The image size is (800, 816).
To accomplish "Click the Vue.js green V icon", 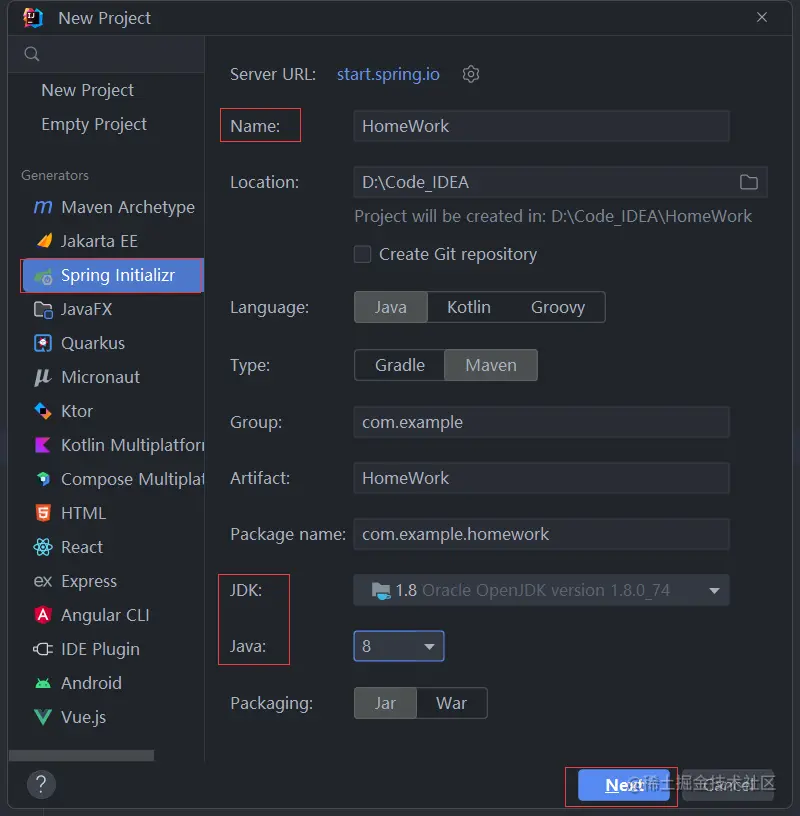I will click(x=43, y=717).
